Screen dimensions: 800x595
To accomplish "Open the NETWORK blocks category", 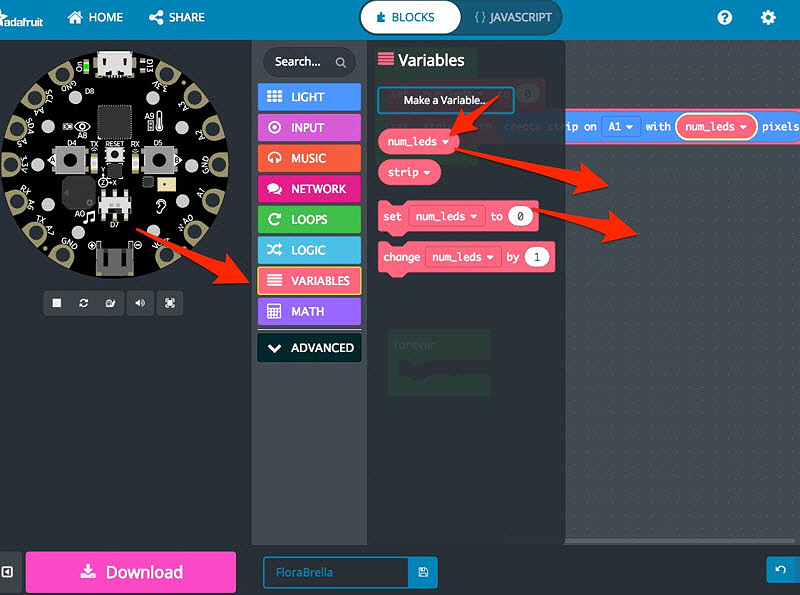I will click(x=309, y=189).
